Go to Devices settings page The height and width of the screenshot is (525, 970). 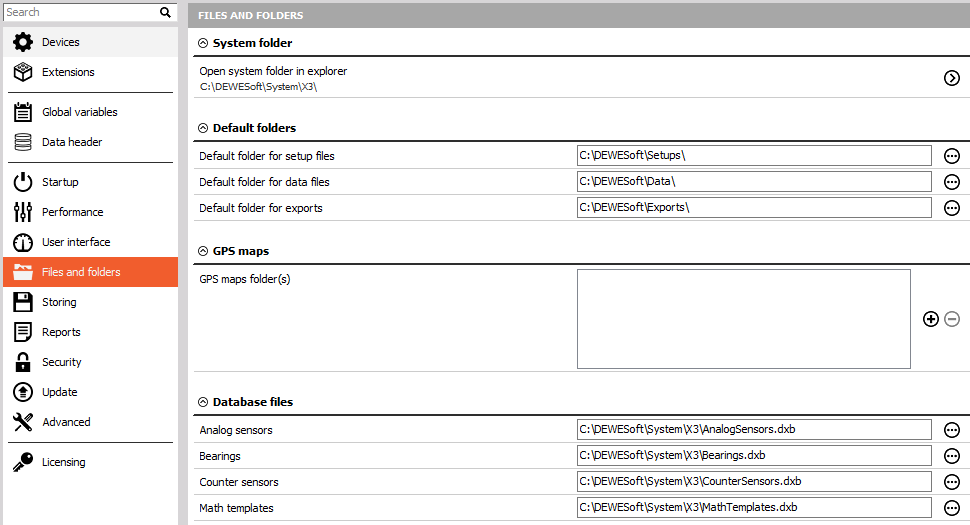90,42
